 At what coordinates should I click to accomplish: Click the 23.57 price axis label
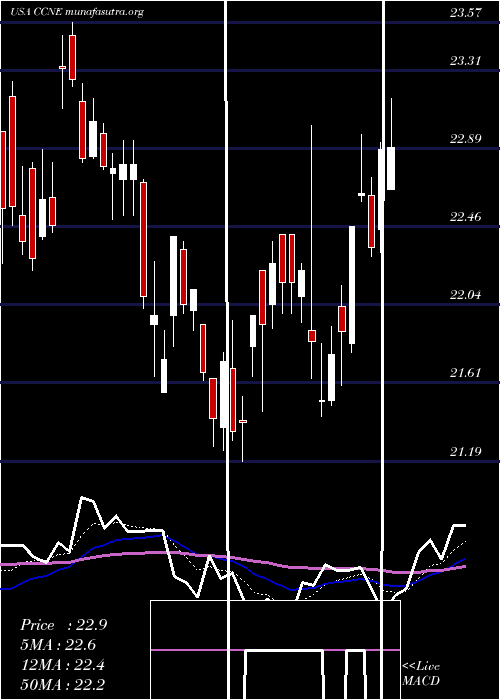point(465,12)
